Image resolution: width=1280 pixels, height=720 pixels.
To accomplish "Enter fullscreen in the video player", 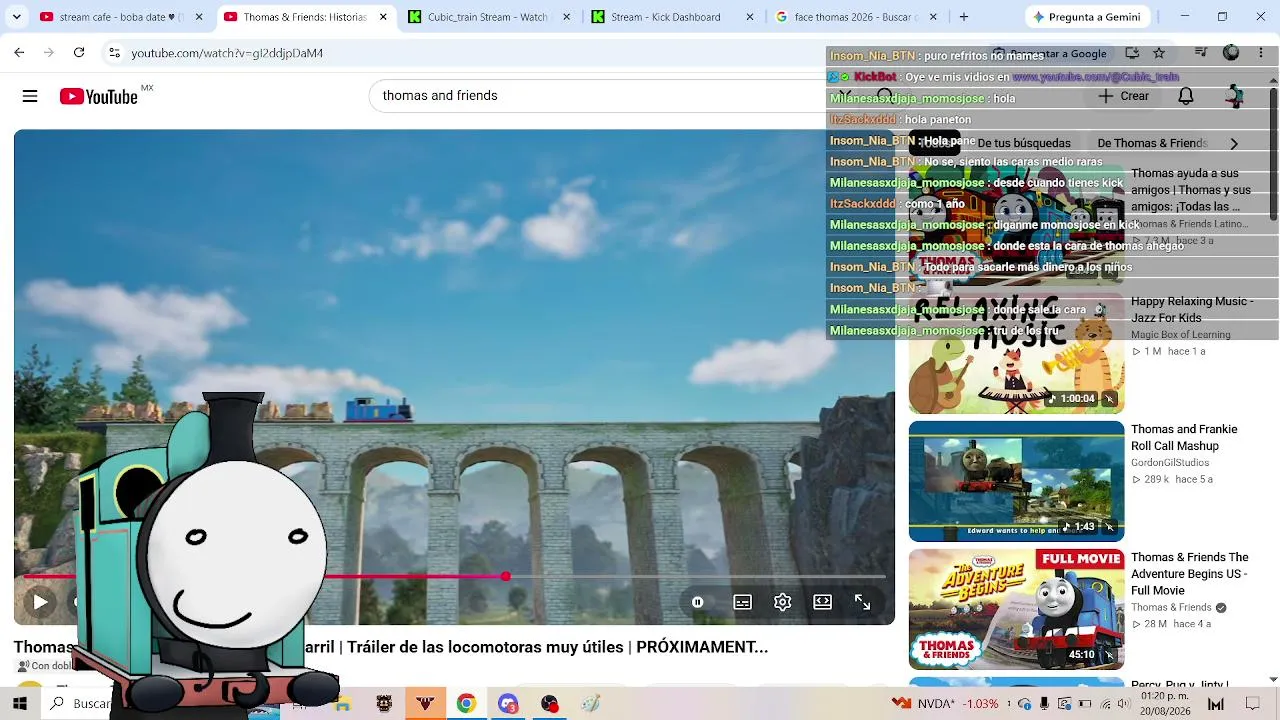I will coord(862,602).
